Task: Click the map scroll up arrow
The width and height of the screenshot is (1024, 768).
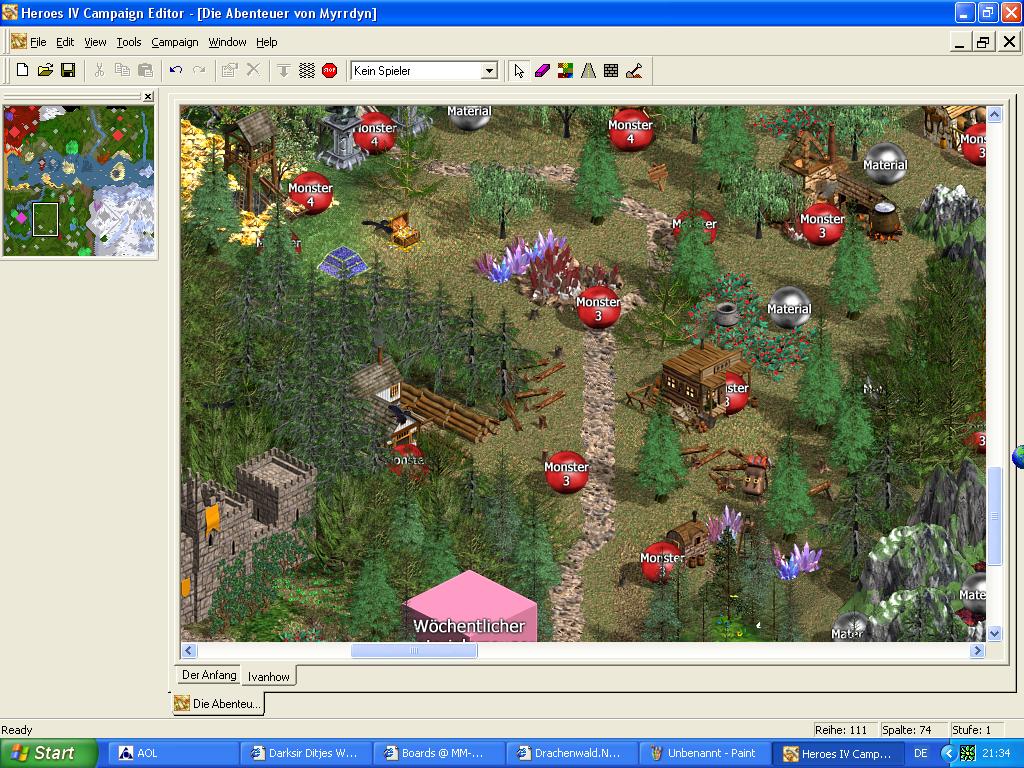Action: [x=994, y=115]
